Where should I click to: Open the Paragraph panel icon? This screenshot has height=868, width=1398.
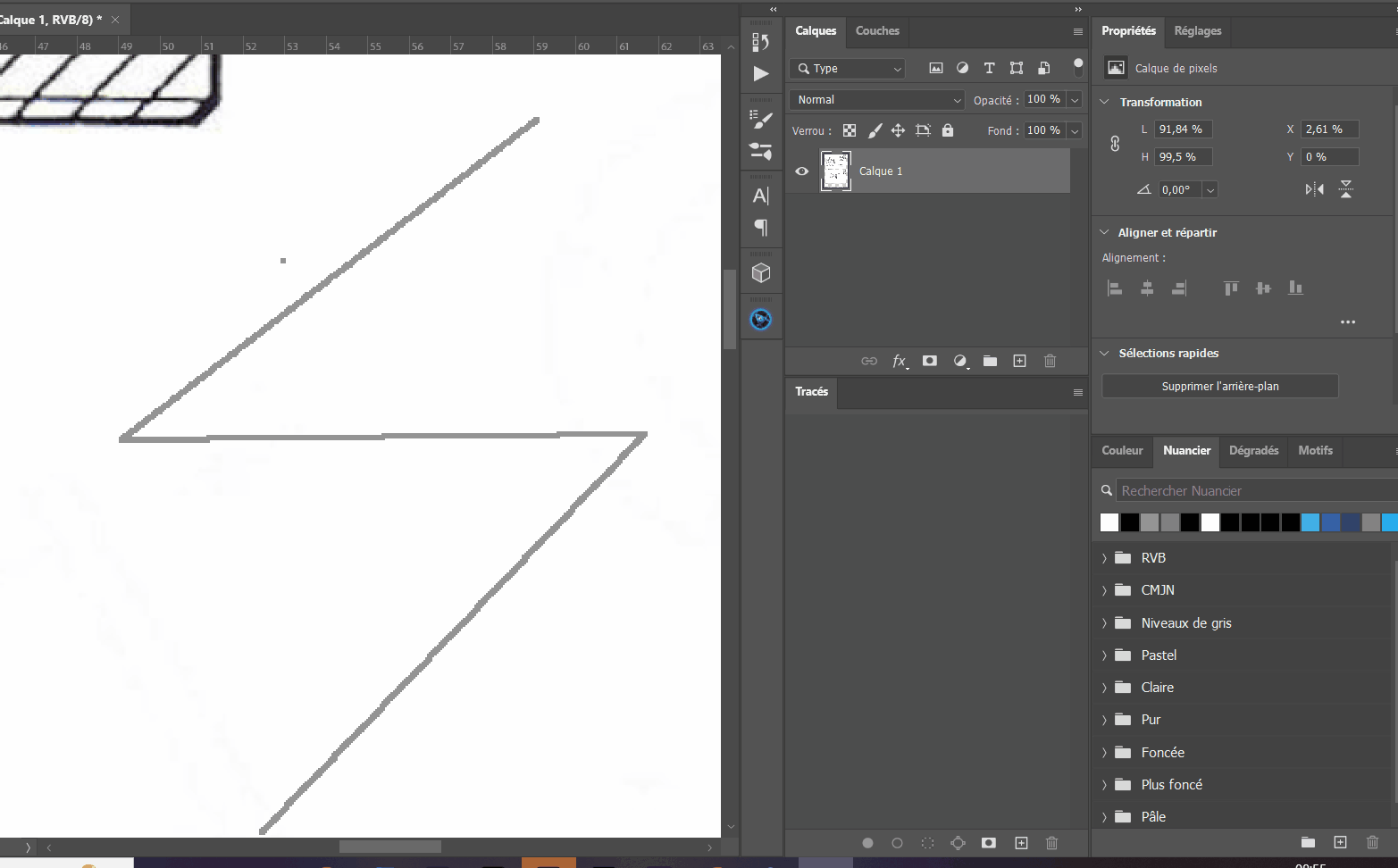(761, 228)
